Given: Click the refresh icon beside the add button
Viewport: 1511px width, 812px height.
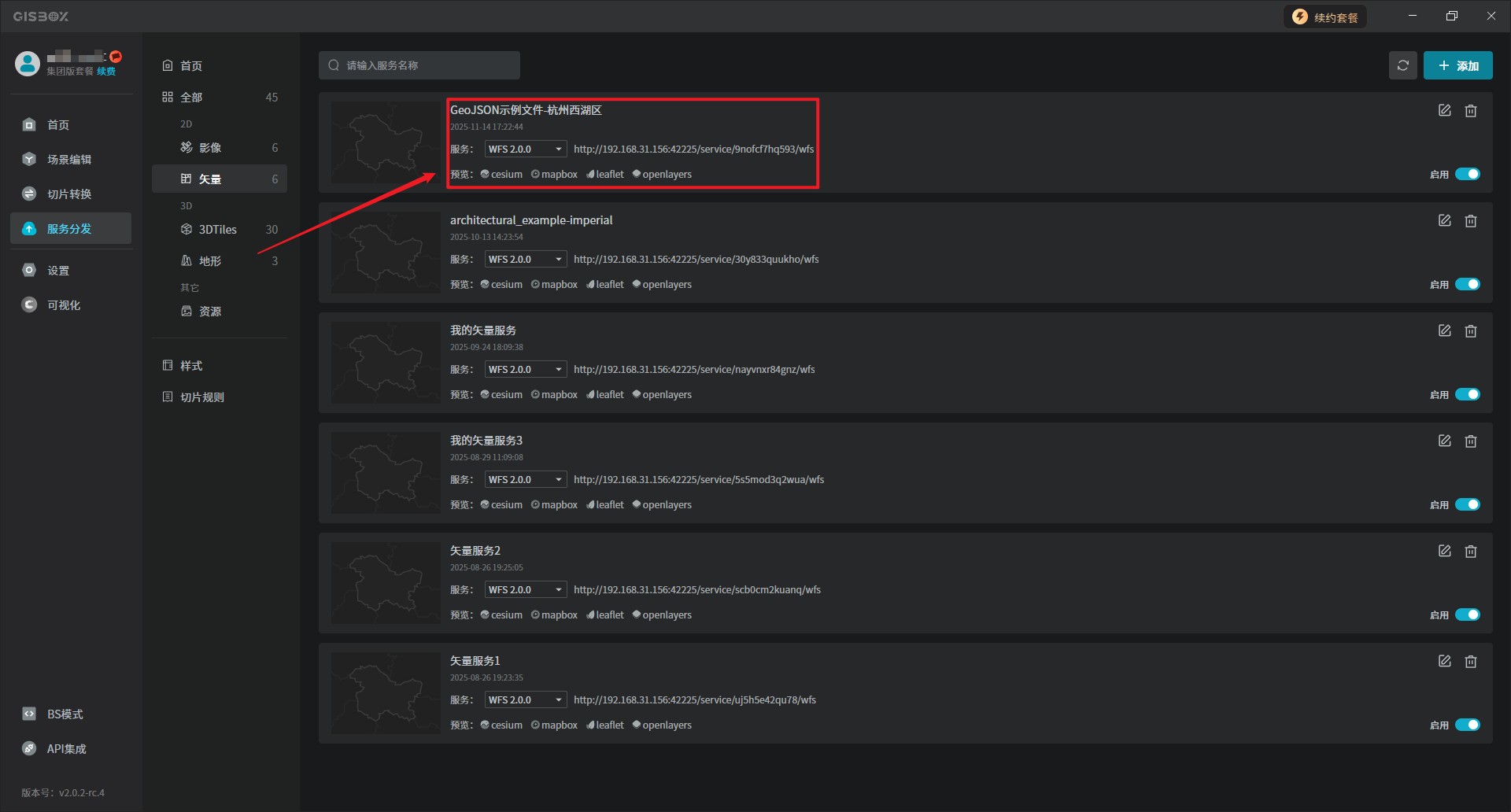Looking at the screenshot, I should [1402, 65].
